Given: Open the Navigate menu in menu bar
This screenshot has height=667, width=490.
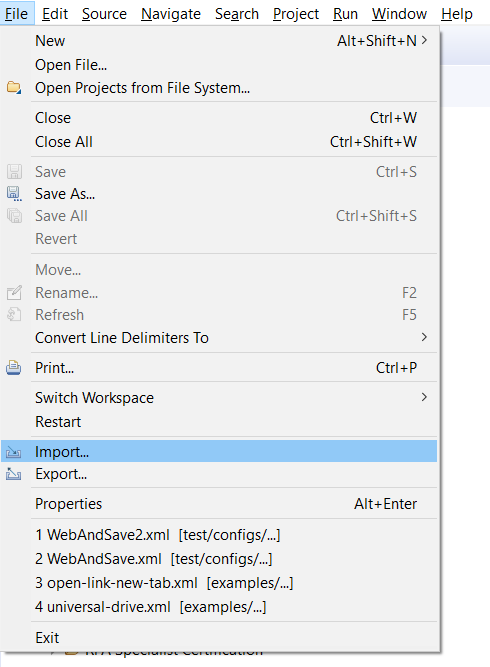Looking at the screenshot, I should pyautogui.click(x=171, y=14).
